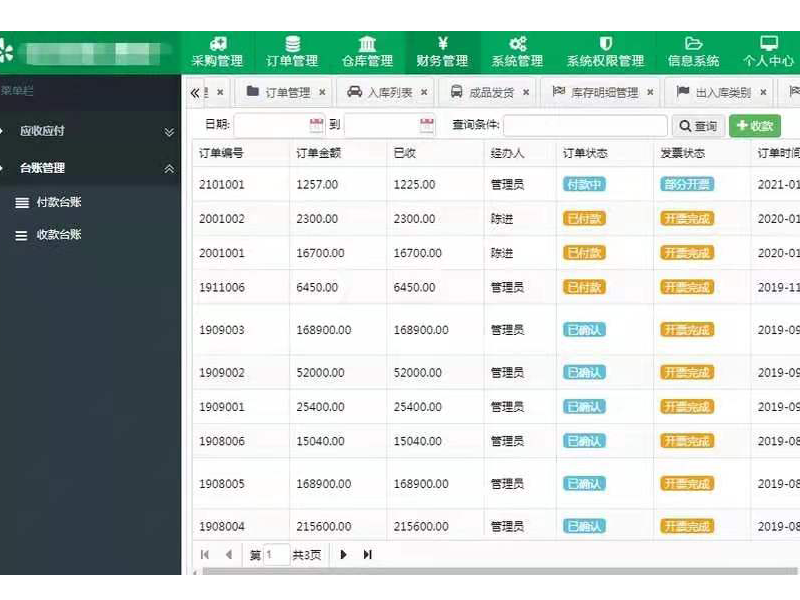This screenshot has height=600, width=800.
Task: Expand the 应收应付 sidebar section
Action: point(90,131)
